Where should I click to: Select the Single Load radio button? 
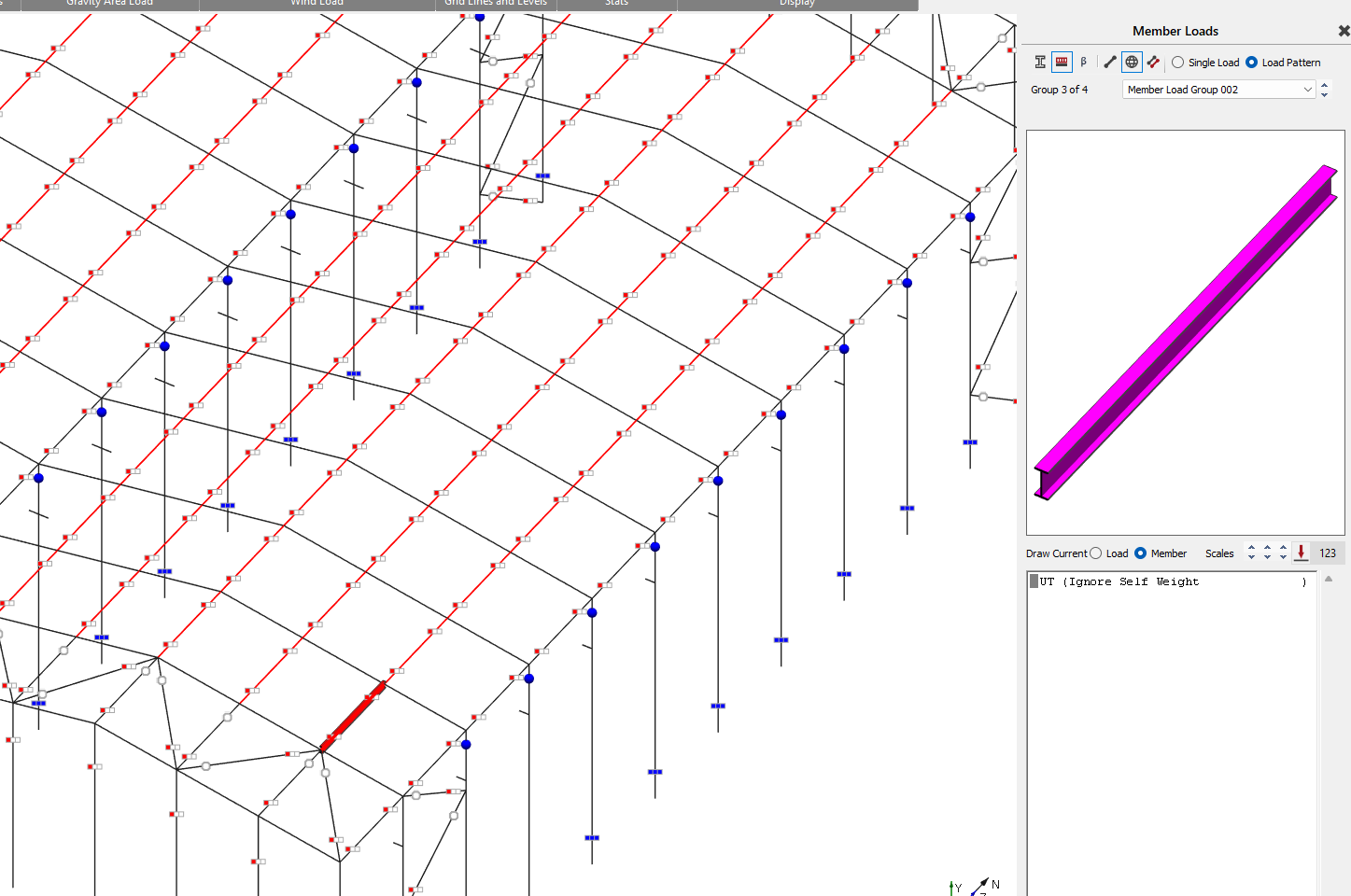(x=1178, y=62)
